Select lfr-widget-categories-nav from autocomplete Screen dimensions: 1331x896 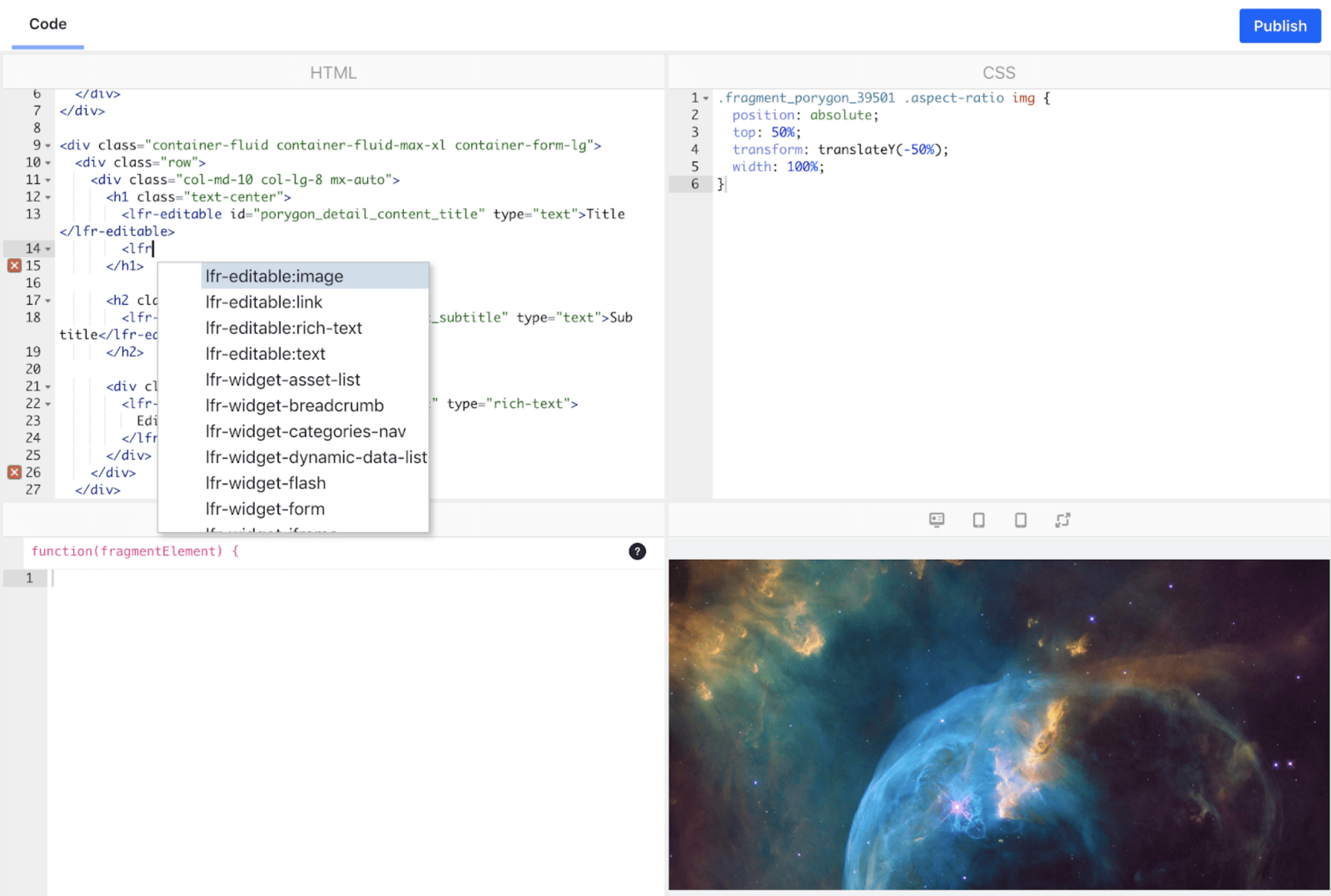coord(304,431)
